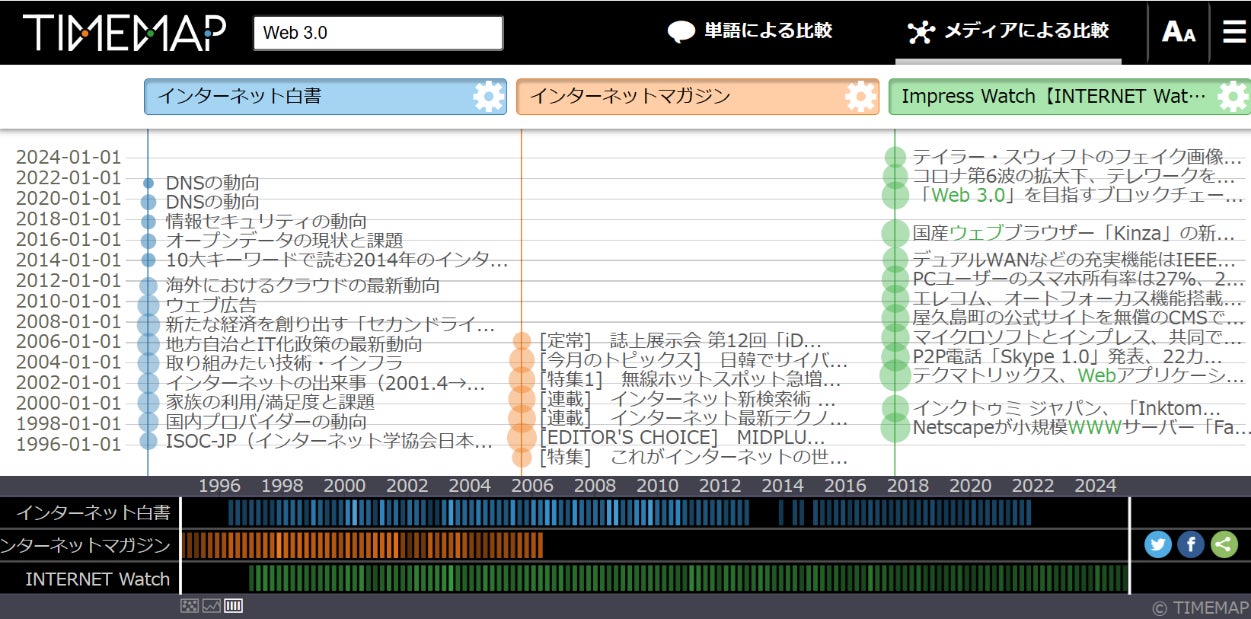Open article 家族の利用/満足度と課題
The width and height of the screenshot is (1251, 619).
click(x=270, y=402)
